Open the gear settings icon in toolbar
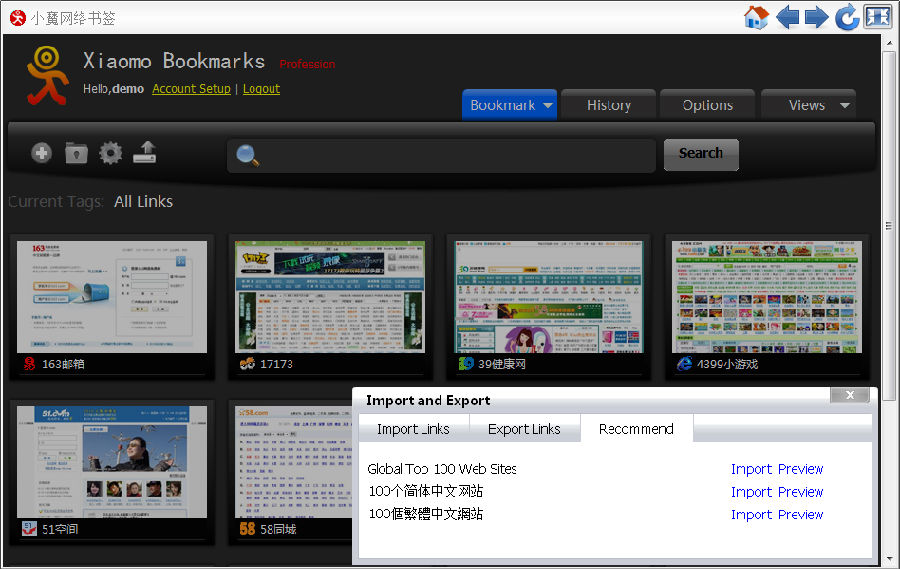Image resolution: width=900 pixels, height=569 pixels. 110,153
